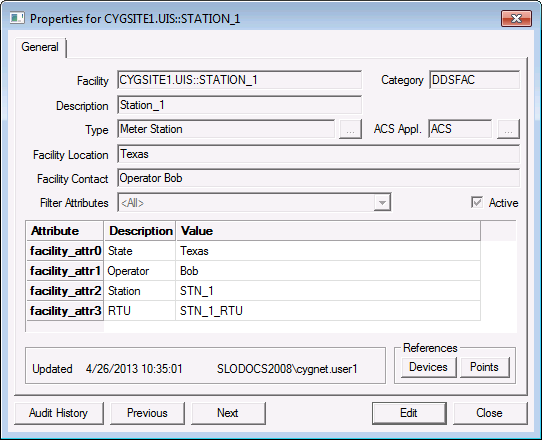Open the ACS Appl. browse ellipsis button
Viewport: 542px width, 440px height.
pos(508,129)
